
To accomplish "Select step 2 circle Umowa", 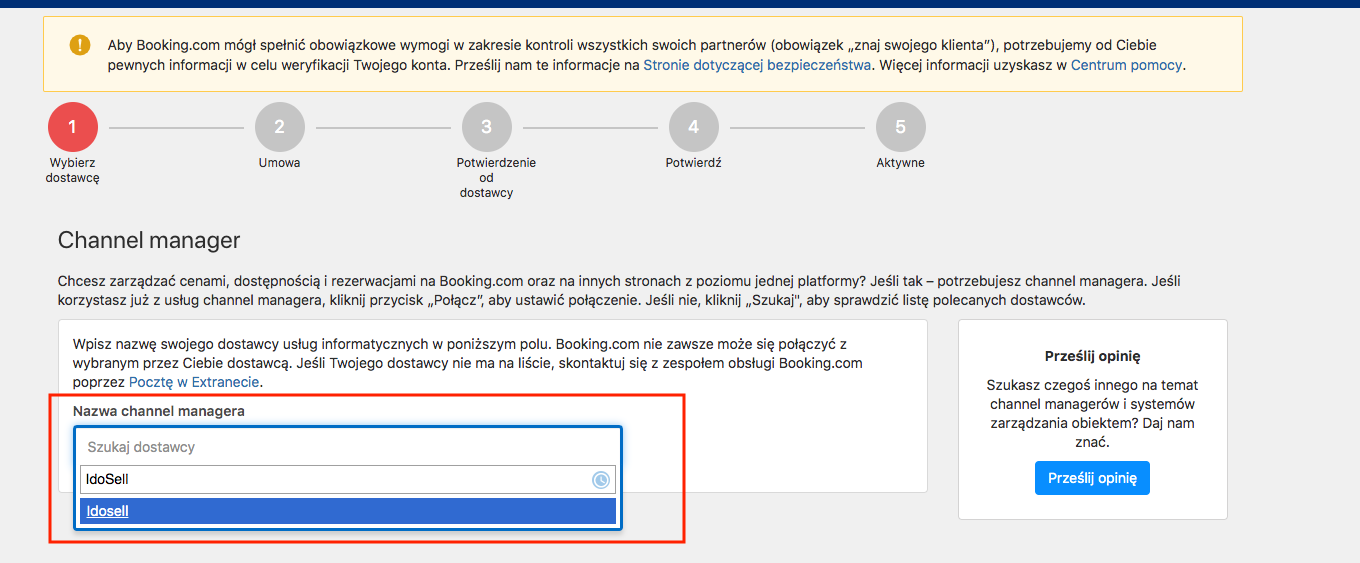I will pos(280,127).
